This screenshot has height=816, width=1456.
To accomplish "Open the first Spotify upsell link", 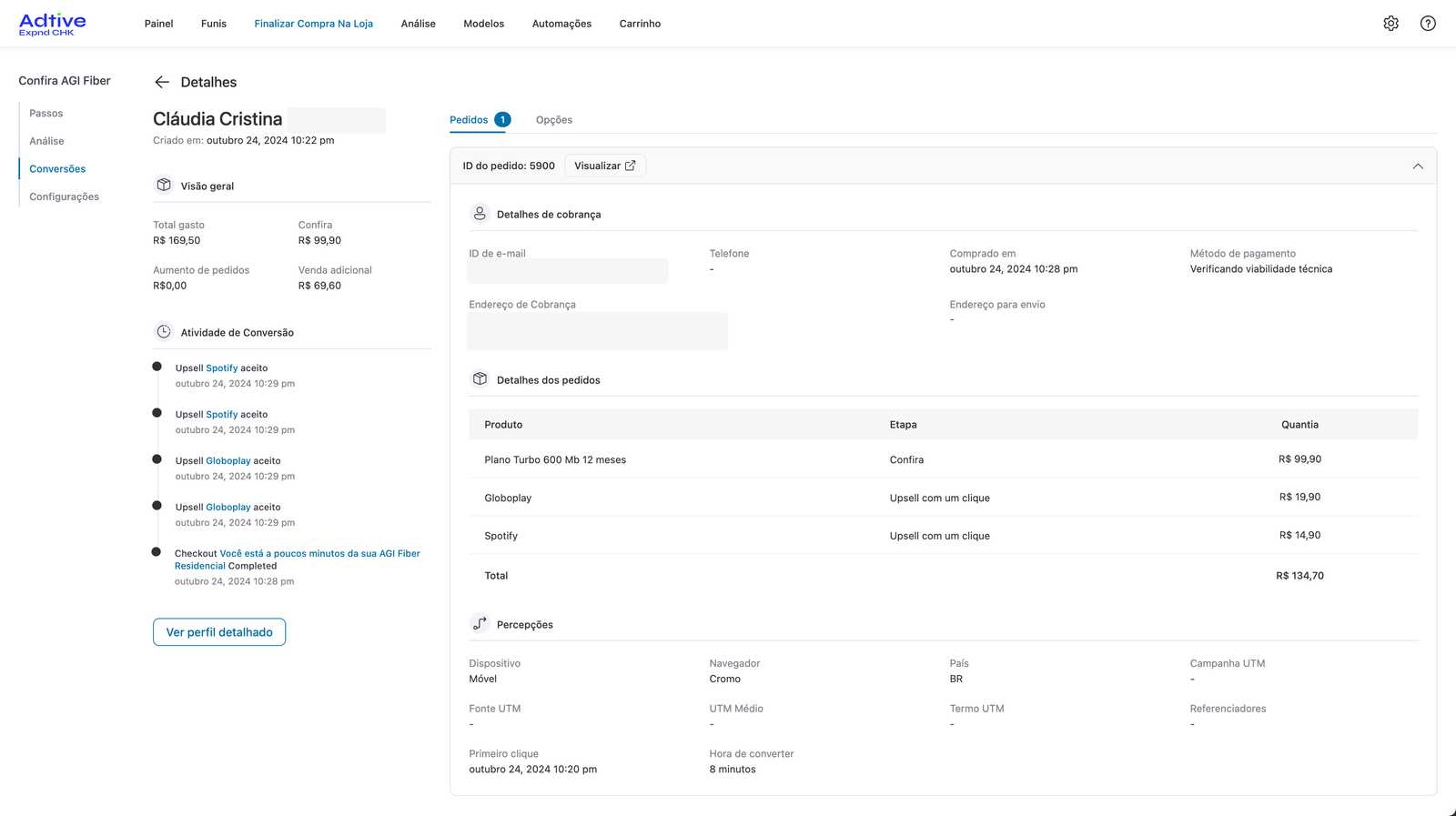I will [x=221, y=368].
